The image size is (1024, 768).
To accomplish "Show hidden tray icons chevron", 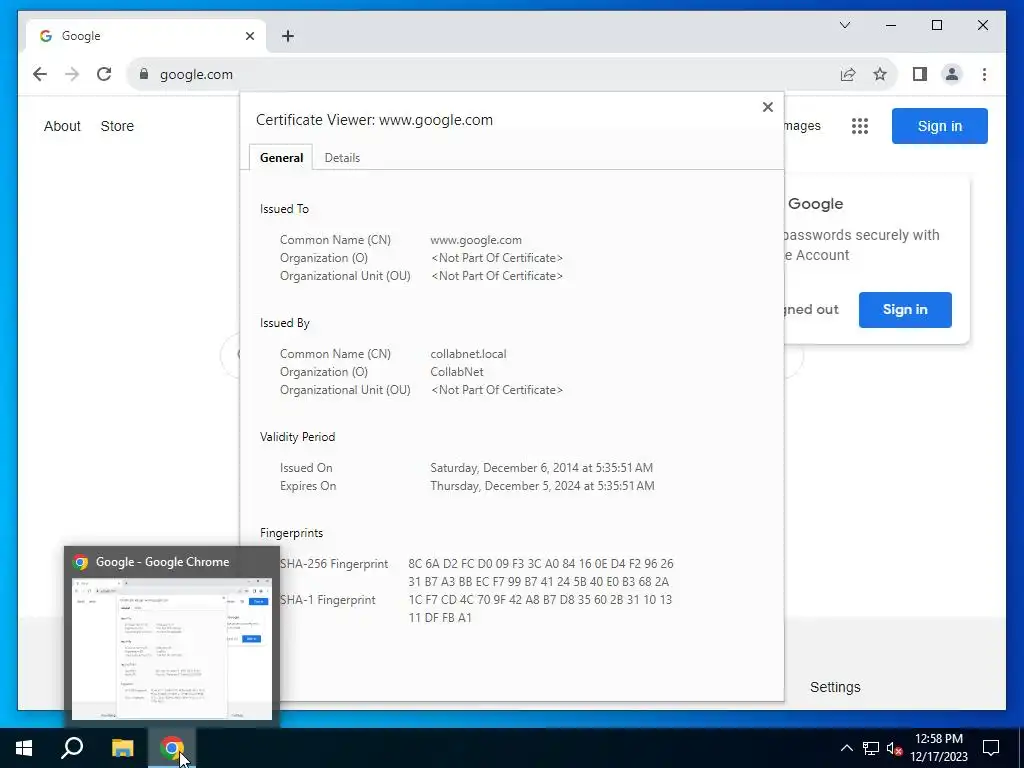I will [x=846, y=748].
